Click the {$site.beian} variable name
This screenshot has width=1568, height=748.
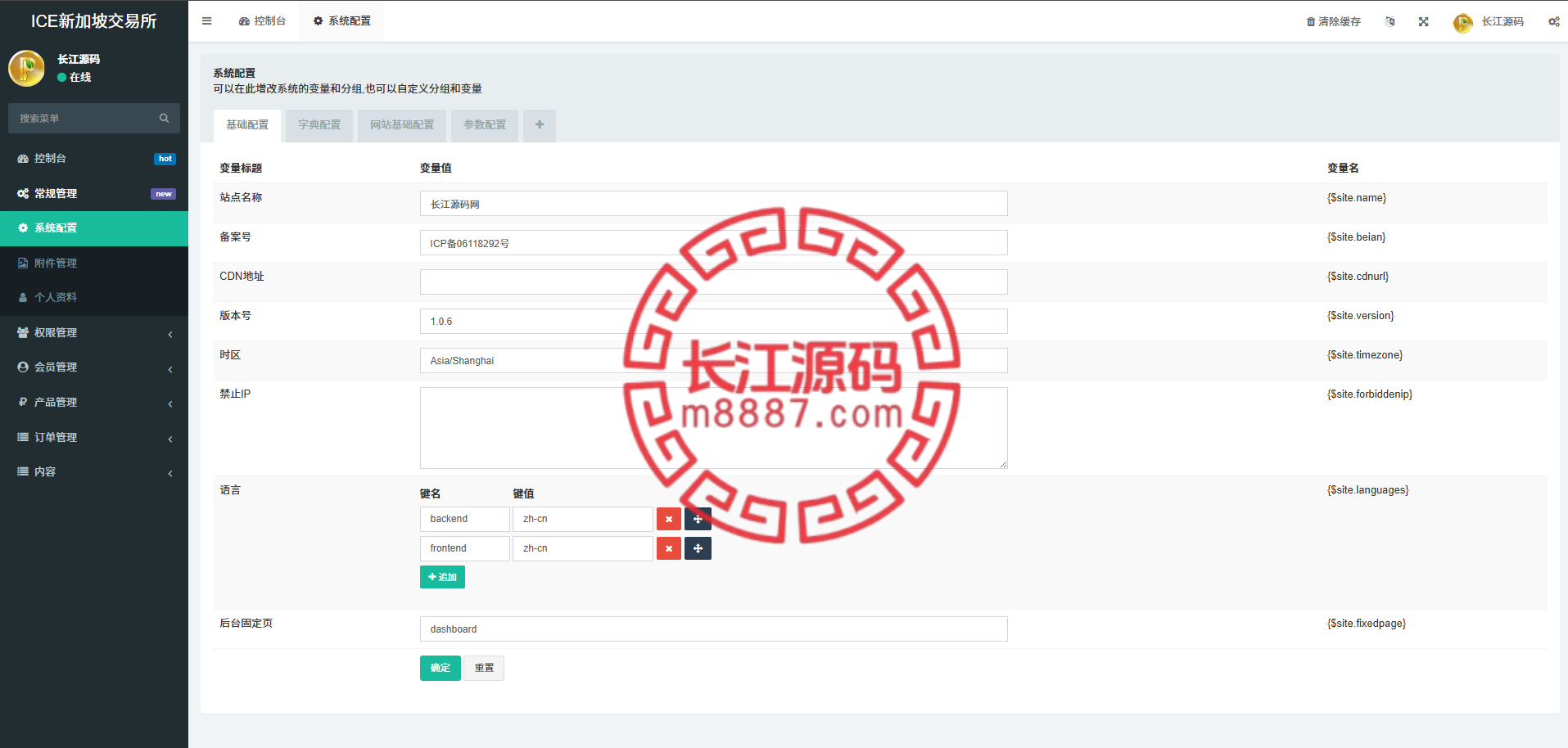(x=1357, y=237)
